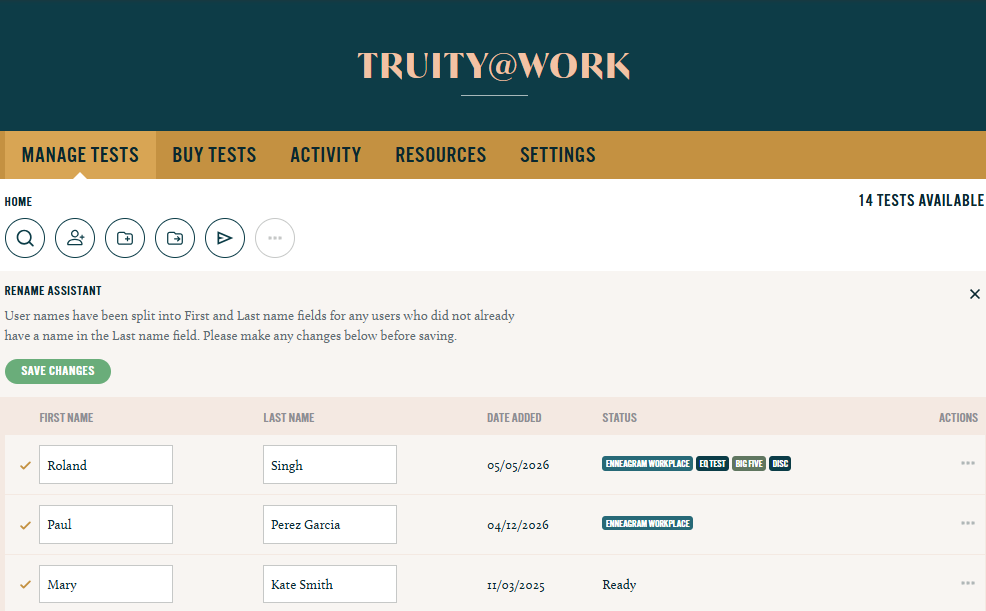This screenshot has width=986, height=611.
Task: Click Roland's Enneagram Workplace badge
Action: (647, 464)
